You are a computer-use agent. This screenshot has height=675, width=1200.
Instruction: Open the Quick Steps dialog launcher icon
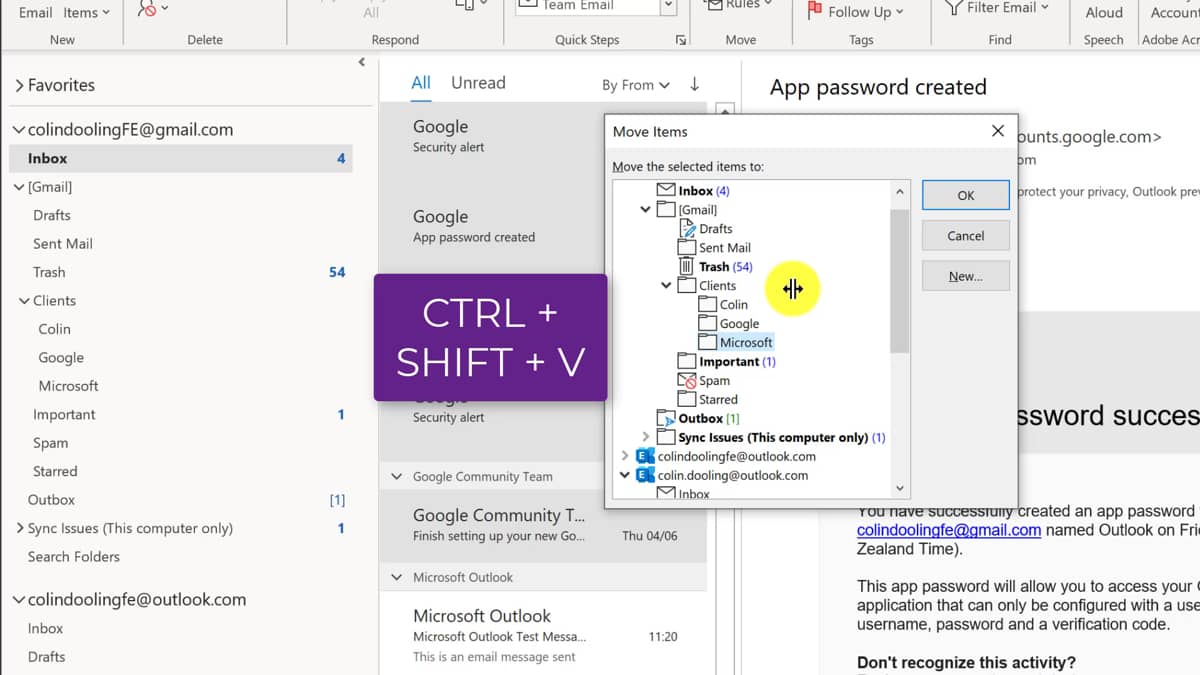tap(681, 40)
